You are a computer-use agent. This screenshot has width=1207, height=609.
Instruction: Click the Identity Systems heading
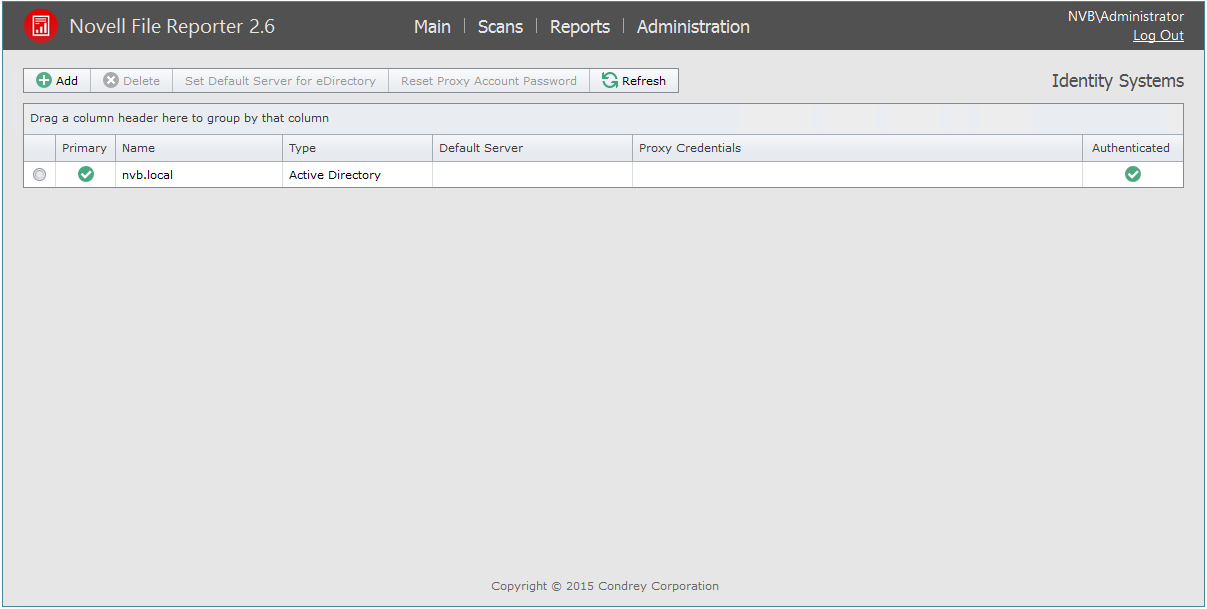(1117, 81)
